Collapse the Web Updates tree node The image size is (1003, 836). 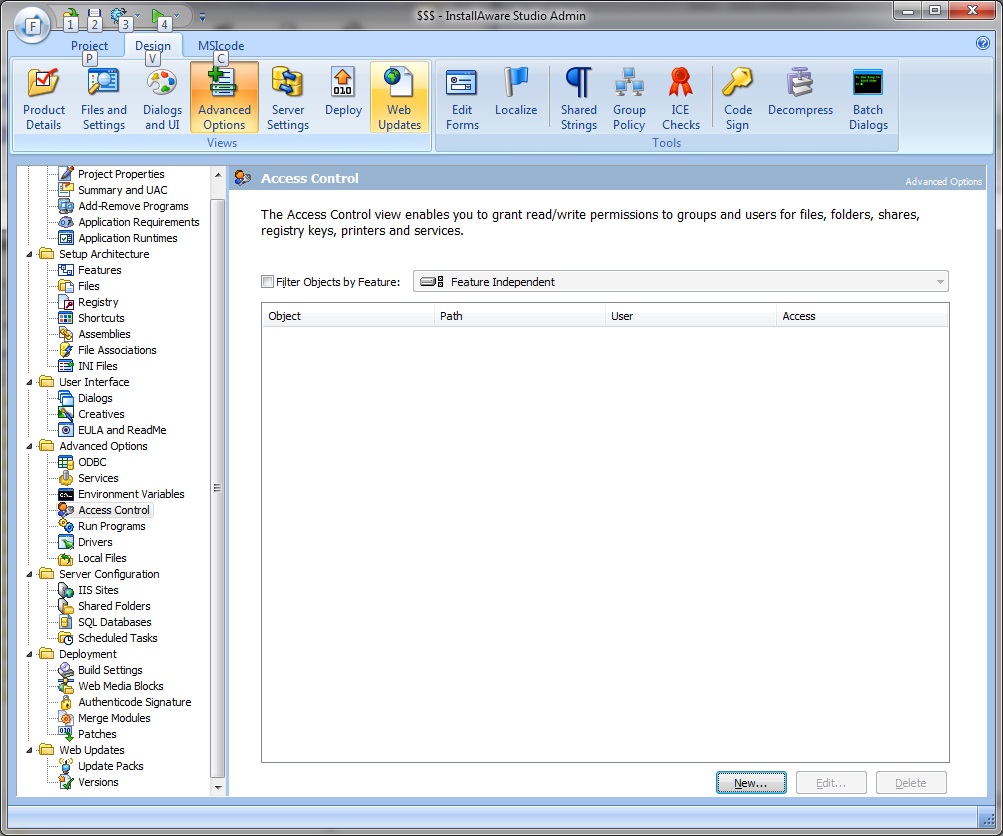29,750
